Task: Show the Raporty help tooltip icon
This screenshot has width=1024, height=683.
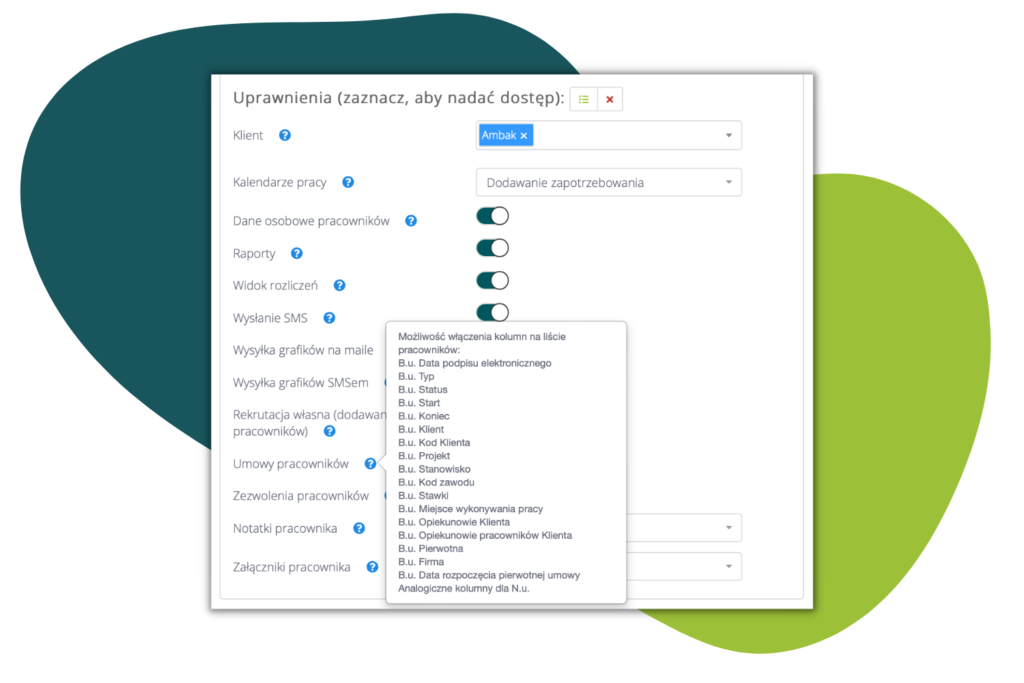Action: click(x=297, y=254)
